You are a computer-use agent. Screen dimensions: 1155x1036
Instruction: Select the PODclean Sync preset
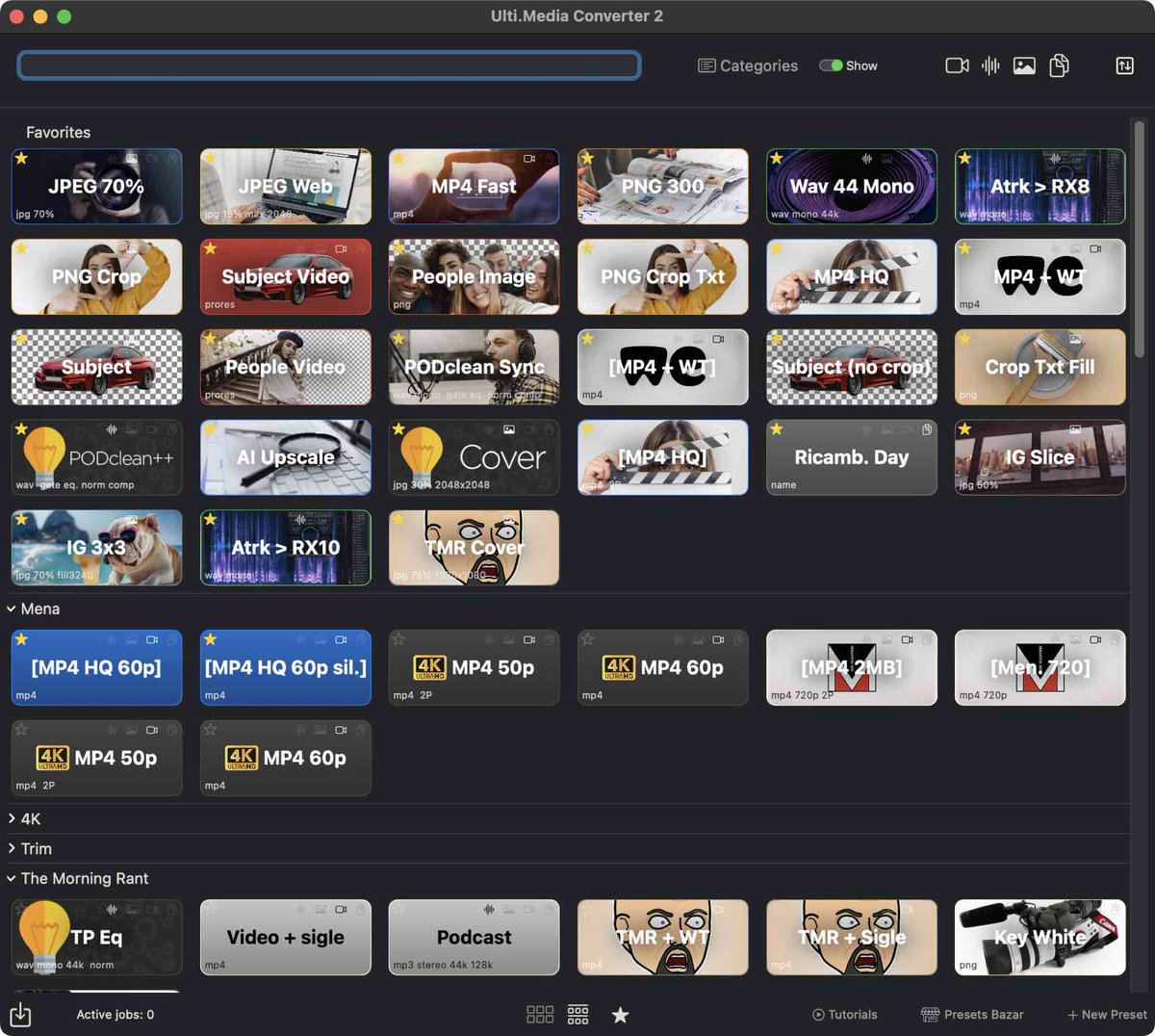point(475,367)
